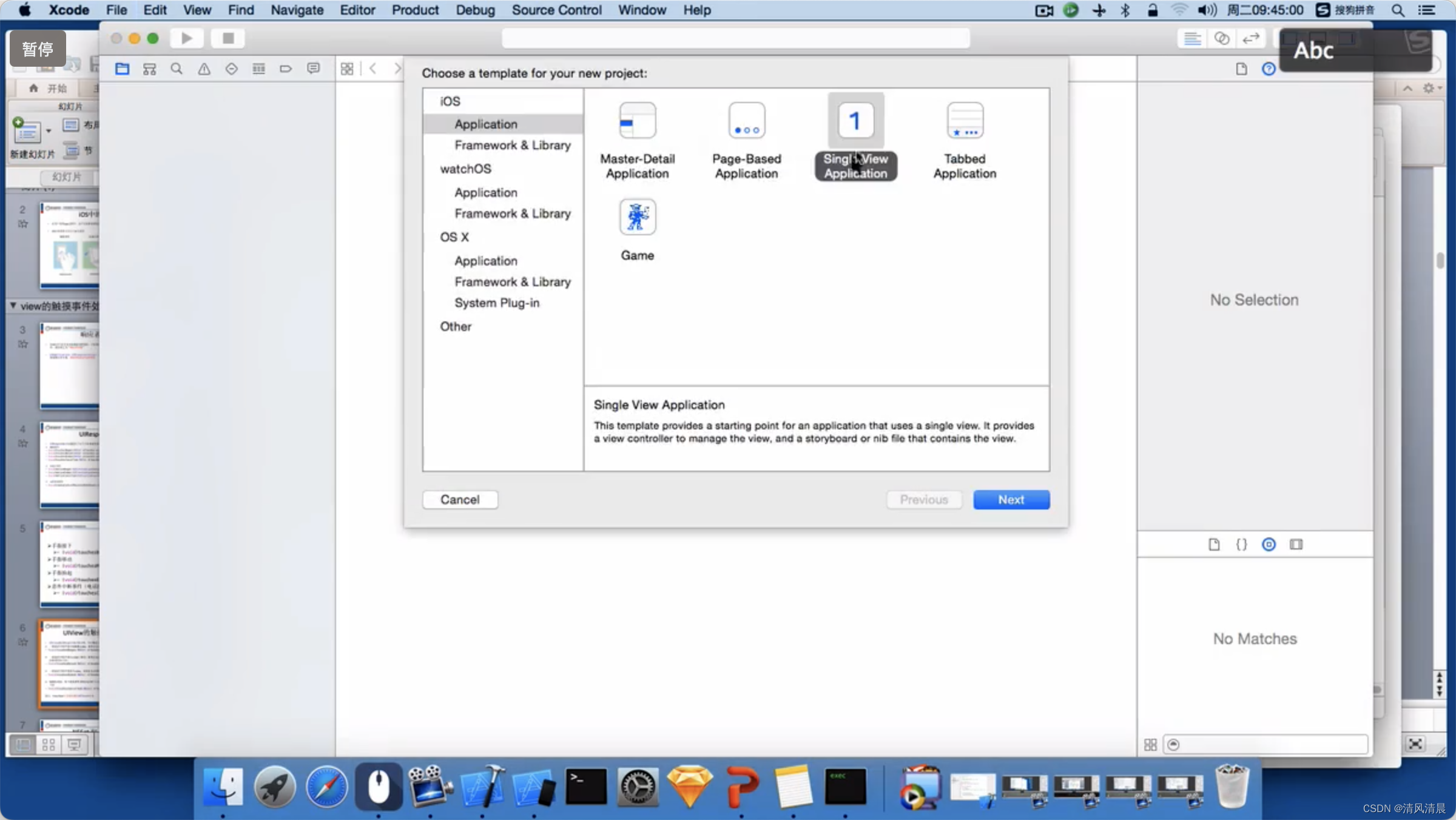This screenshot has height=820, width=1456.
Task: Open the Debug menu
Action: 475,10
